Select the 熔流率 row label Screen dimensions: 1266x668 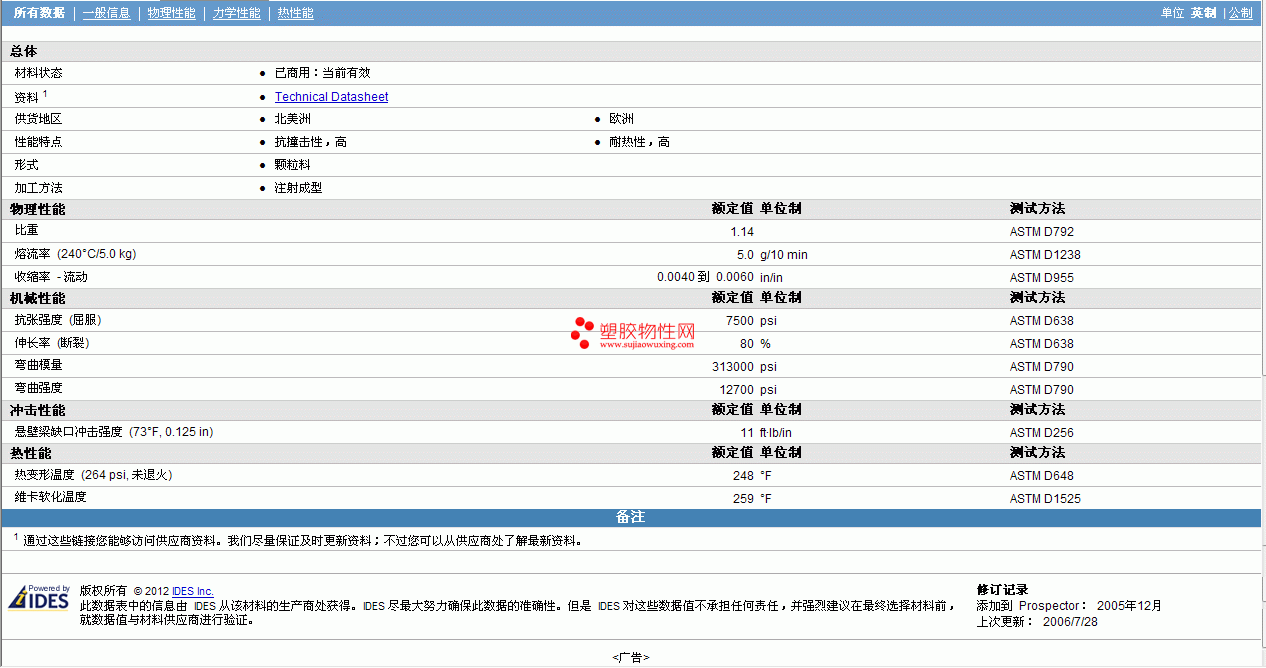75,254
